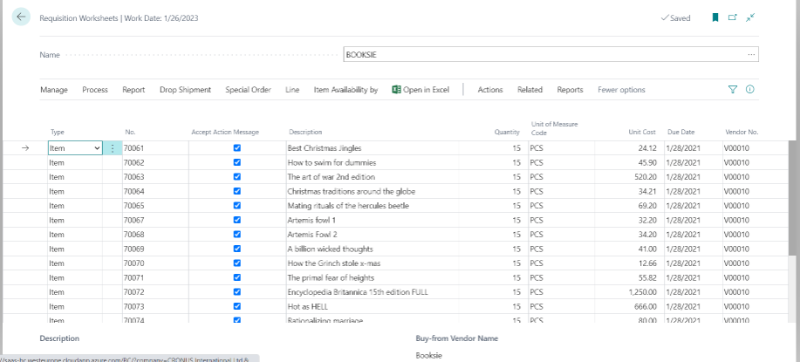The width and height of the screenshot is (800, 362).
Task: Open the Excel icon beside Open in Excel
Action: click(x=396, y=90)
